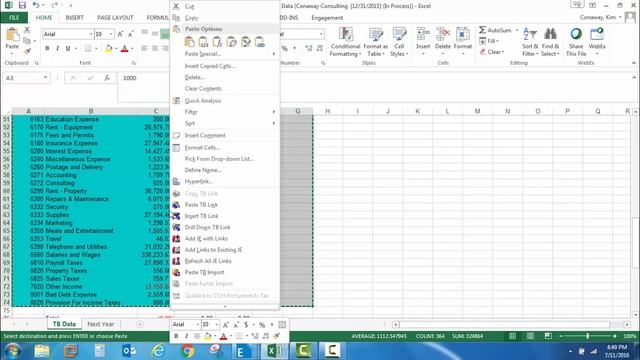Click ribbon font color A button
This screenshot has width=640, height=360.
point(124,49)
